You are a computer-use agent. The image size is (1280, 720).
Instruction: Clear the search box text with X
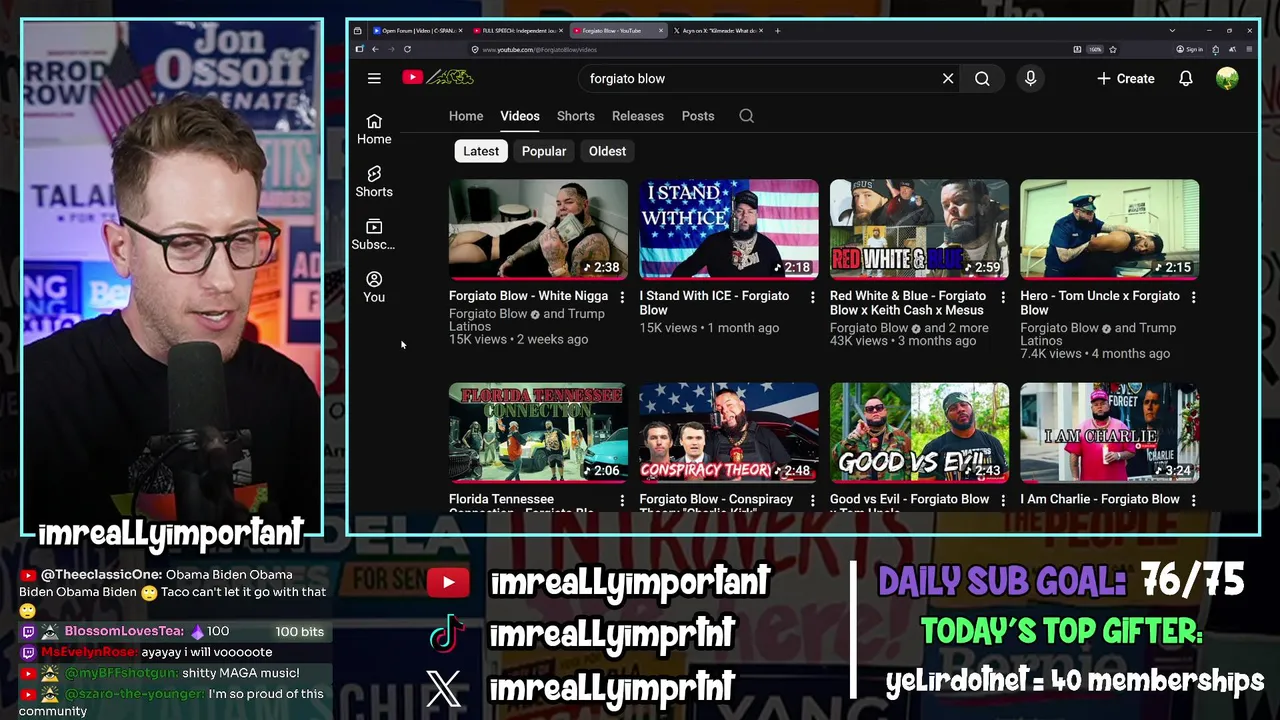click(x=948, y=78)
